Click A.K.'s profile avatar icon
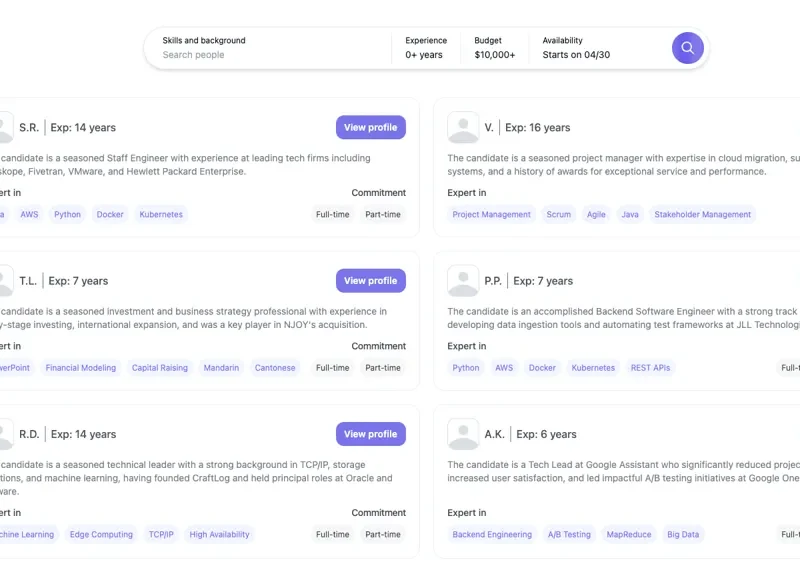The image size is (800, 576). pyautogui.click(x=463, y=434)
